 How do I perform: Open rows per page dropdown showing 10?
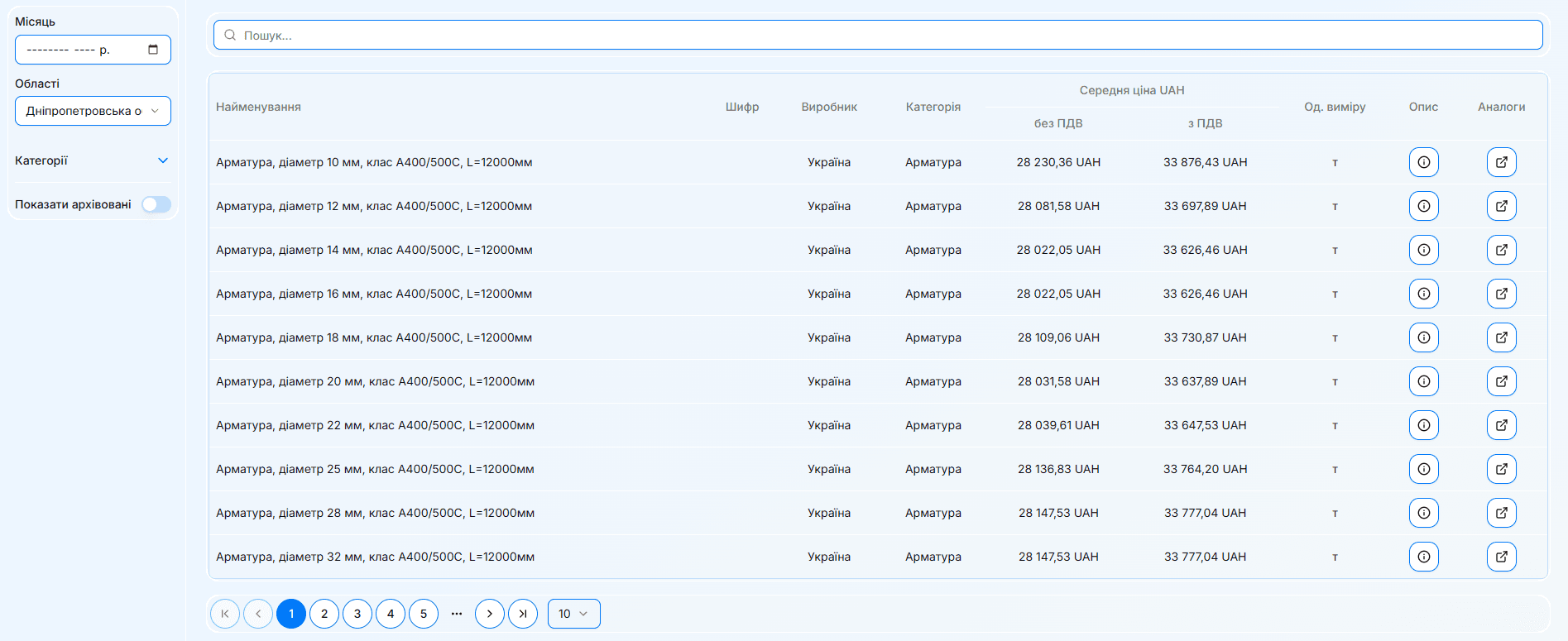point(573,614)
